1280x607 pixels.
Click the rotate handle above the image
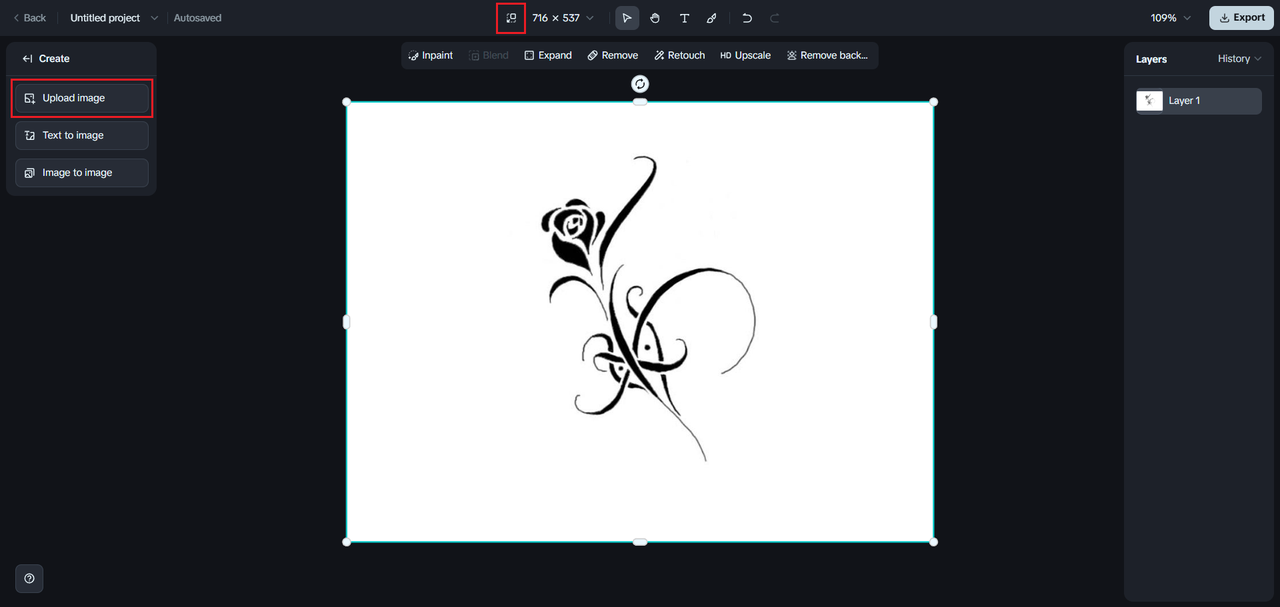click(640, 84)
